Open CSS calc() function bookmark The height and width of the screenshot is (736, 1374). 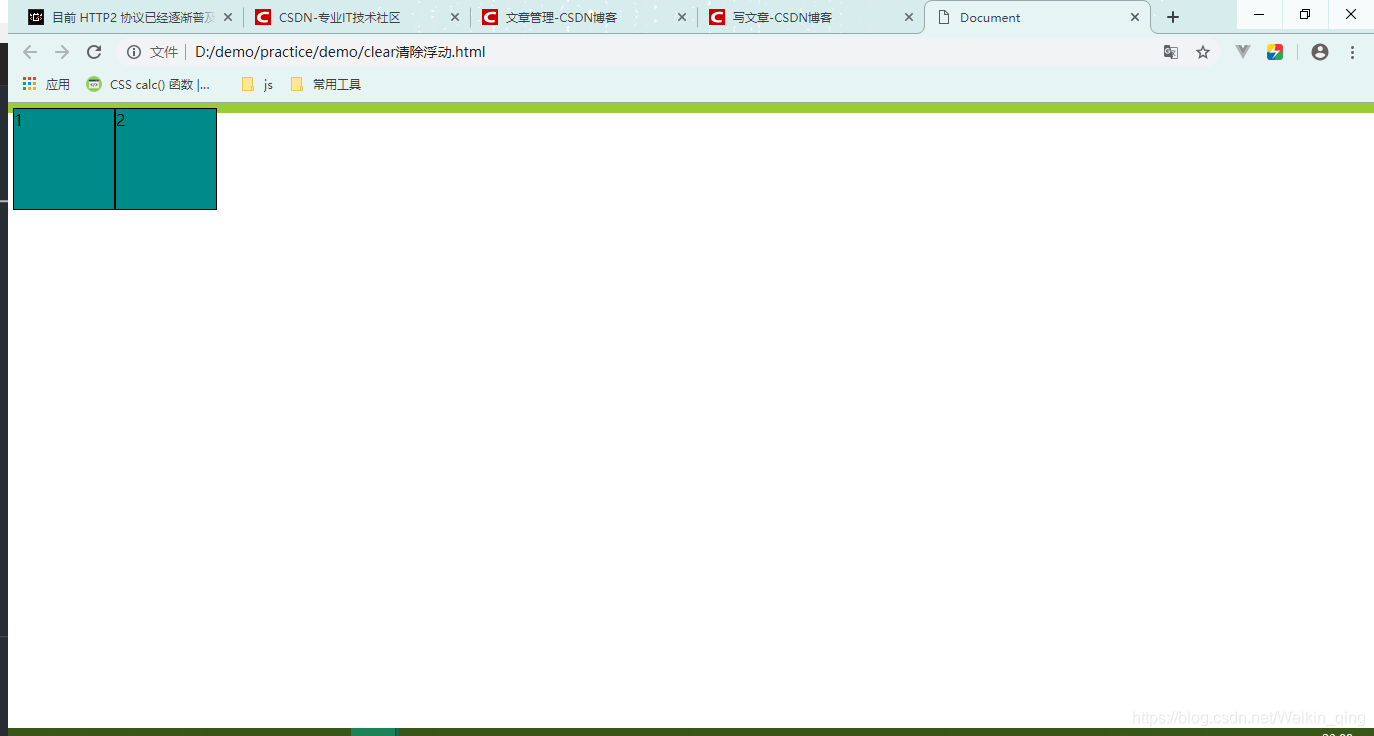tap(149, 84)
